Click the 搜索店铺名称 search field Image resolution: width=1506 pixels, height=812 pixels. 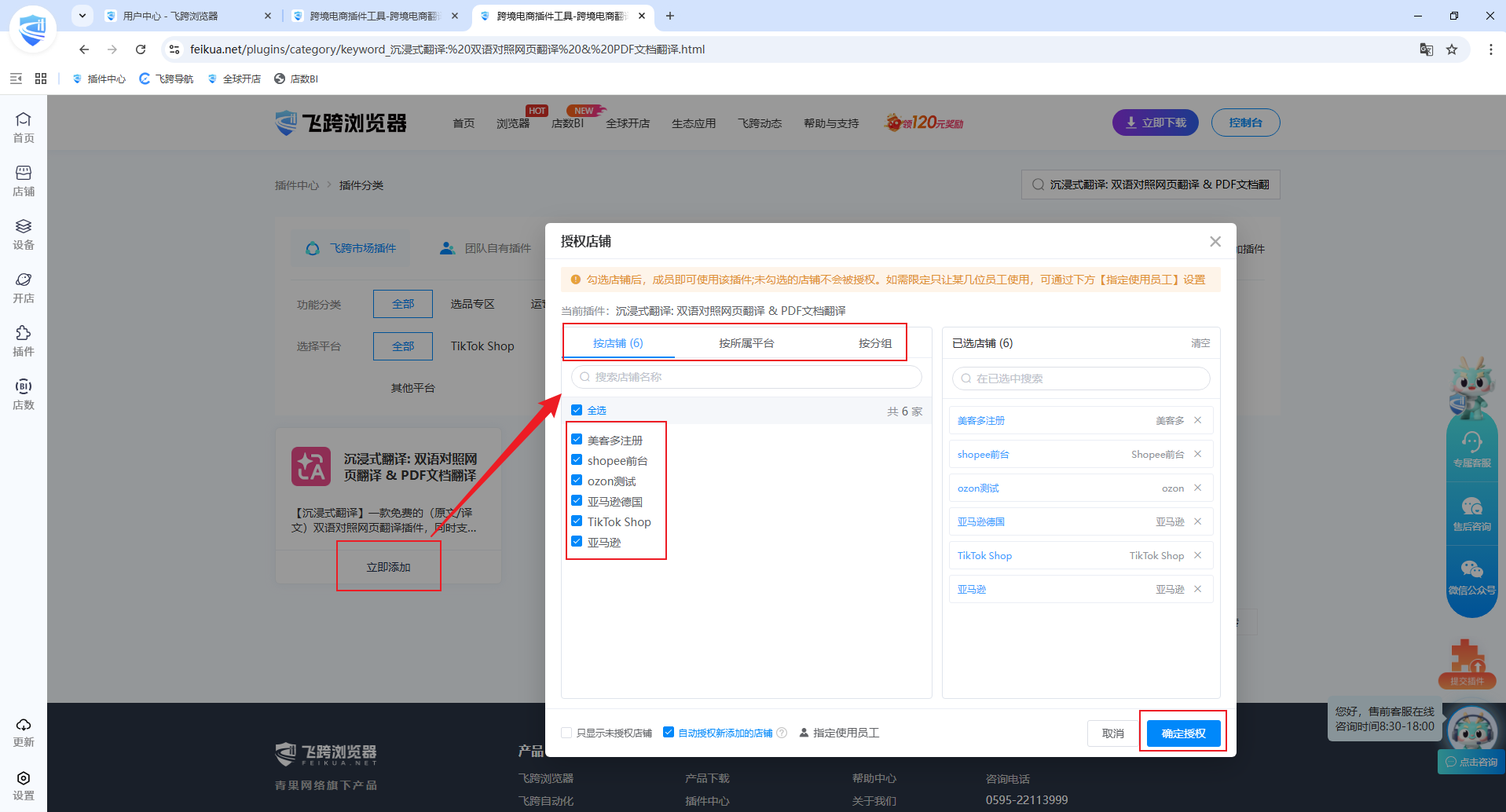pos(746,377)
